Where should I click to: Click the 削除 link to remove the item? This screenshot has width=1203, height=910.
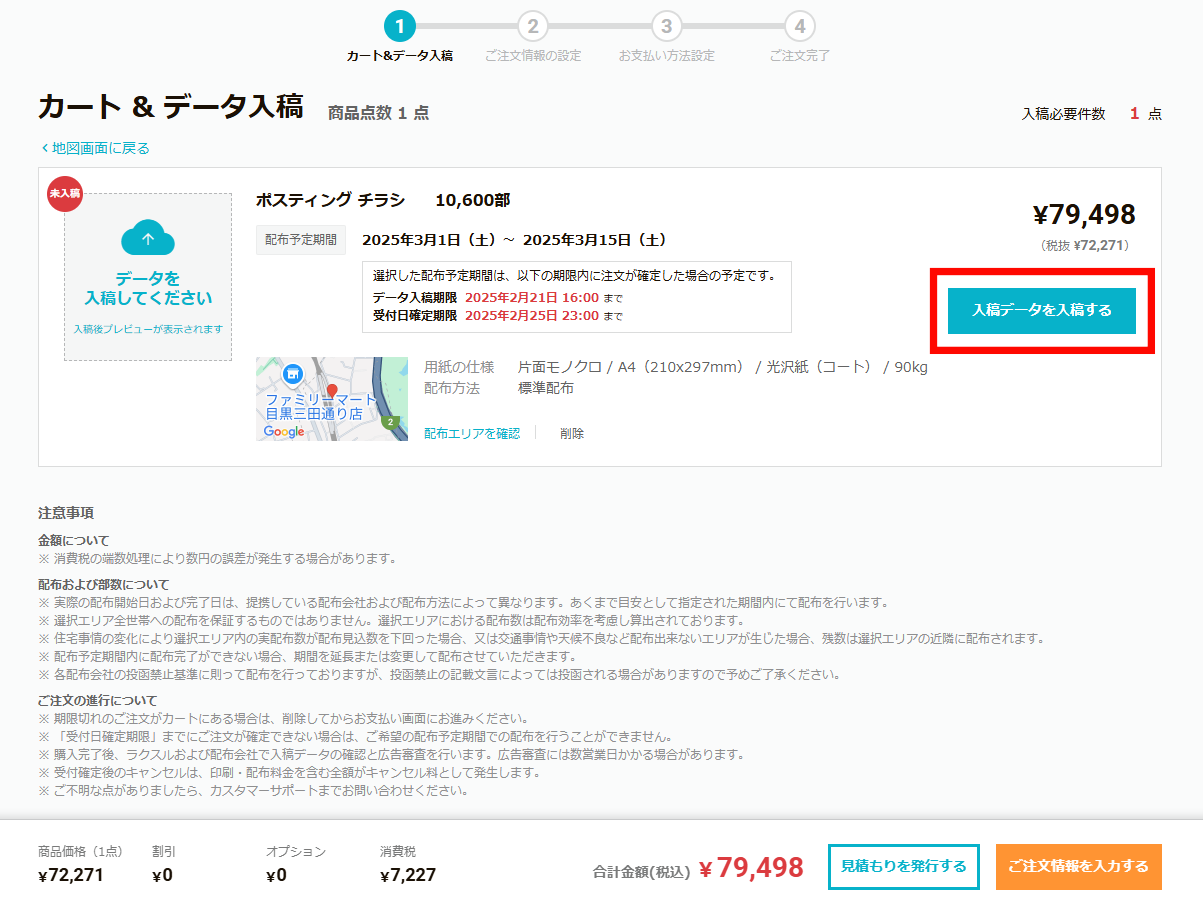pyautogui.click(x=572, y=433)
